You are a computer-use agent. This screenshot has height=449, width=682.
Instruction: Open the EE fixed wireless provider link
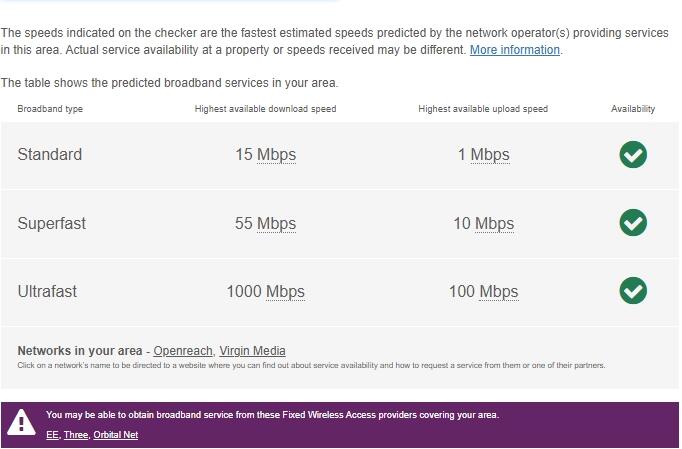[x=52, y=435]
